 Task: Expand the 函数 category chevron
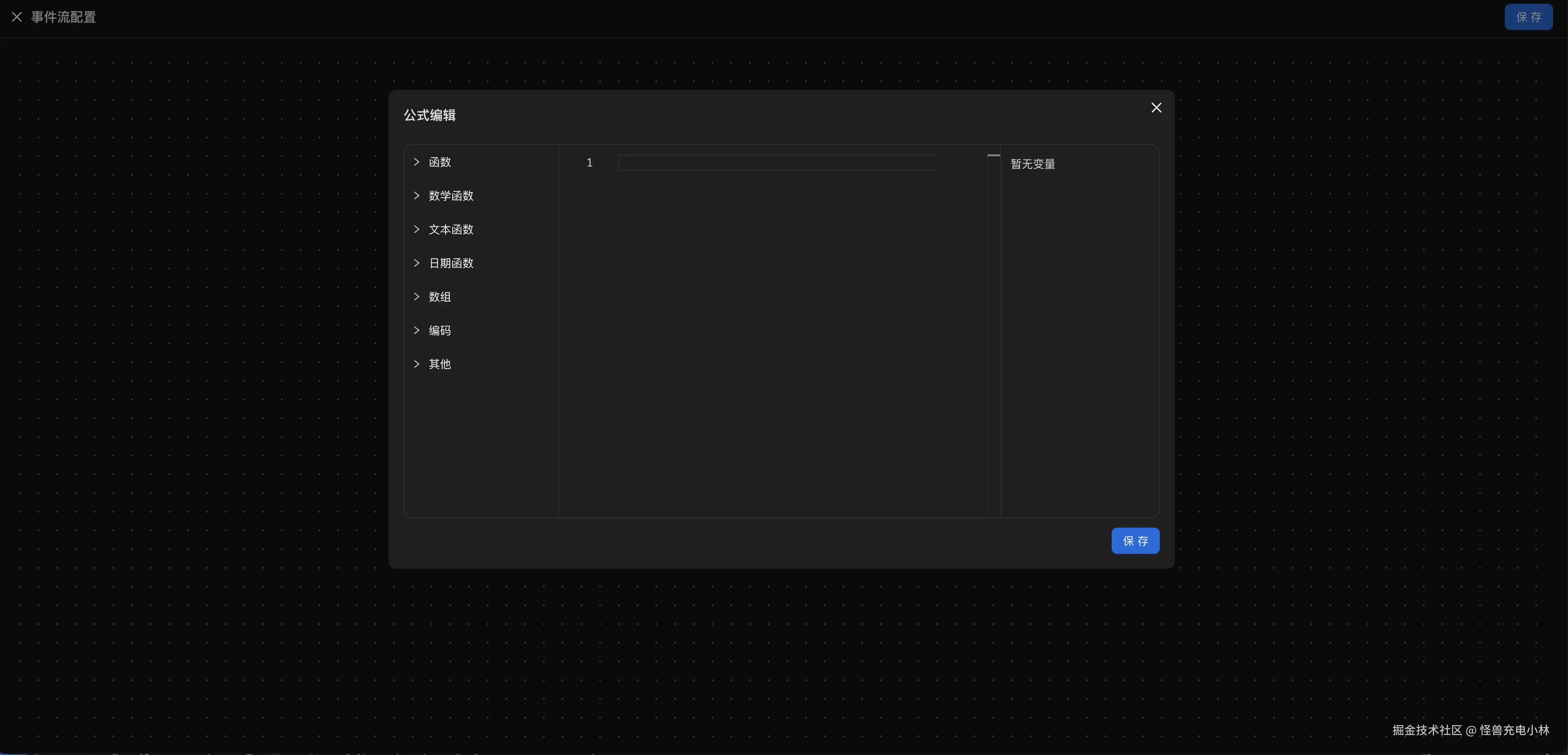(x=417, y=162)
